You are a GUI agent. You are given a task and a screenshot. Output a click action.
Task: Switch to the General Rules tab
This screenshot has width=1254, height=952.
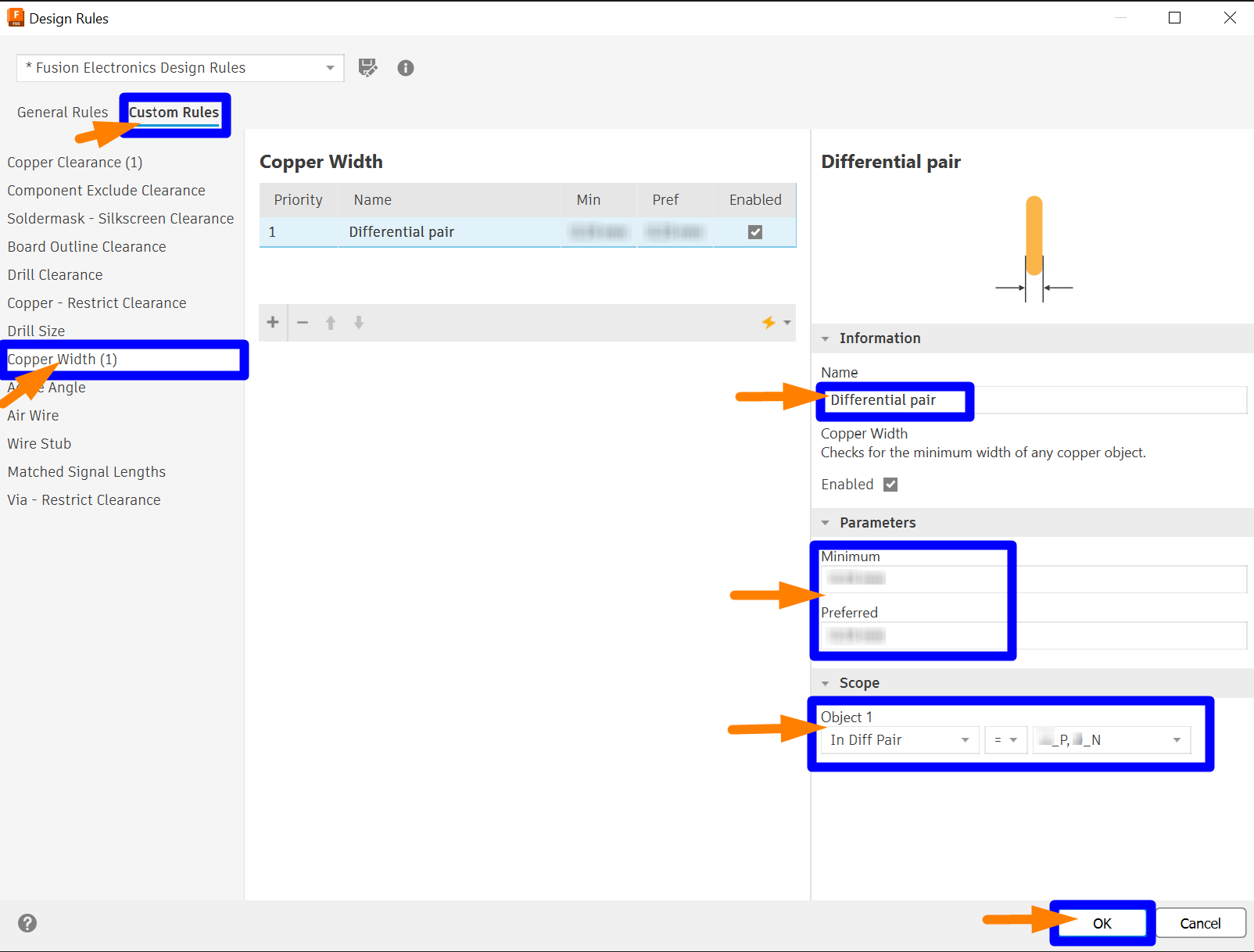tap(63, 112)
